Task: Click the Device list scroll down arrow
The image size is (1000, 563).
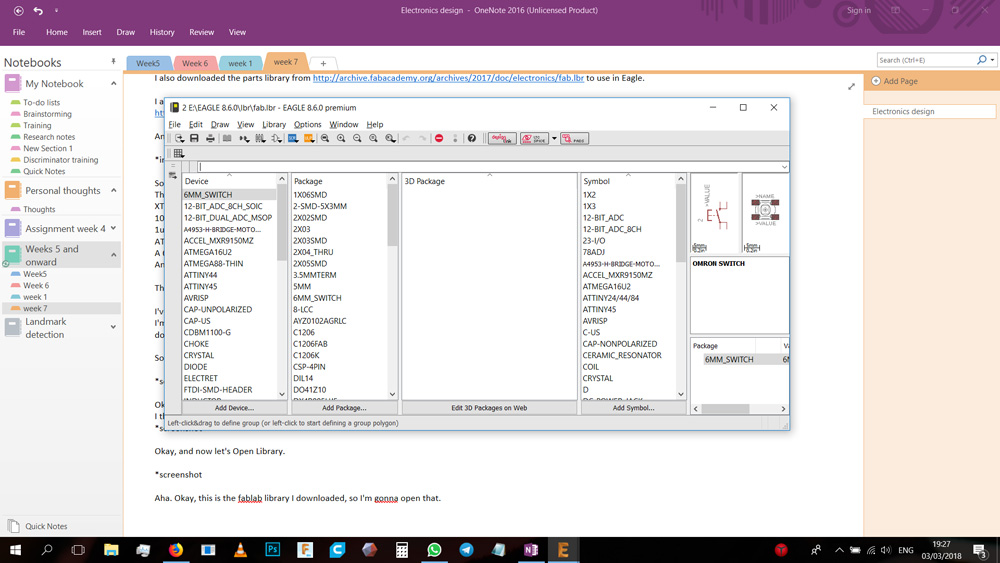Action: click(282, 394)
